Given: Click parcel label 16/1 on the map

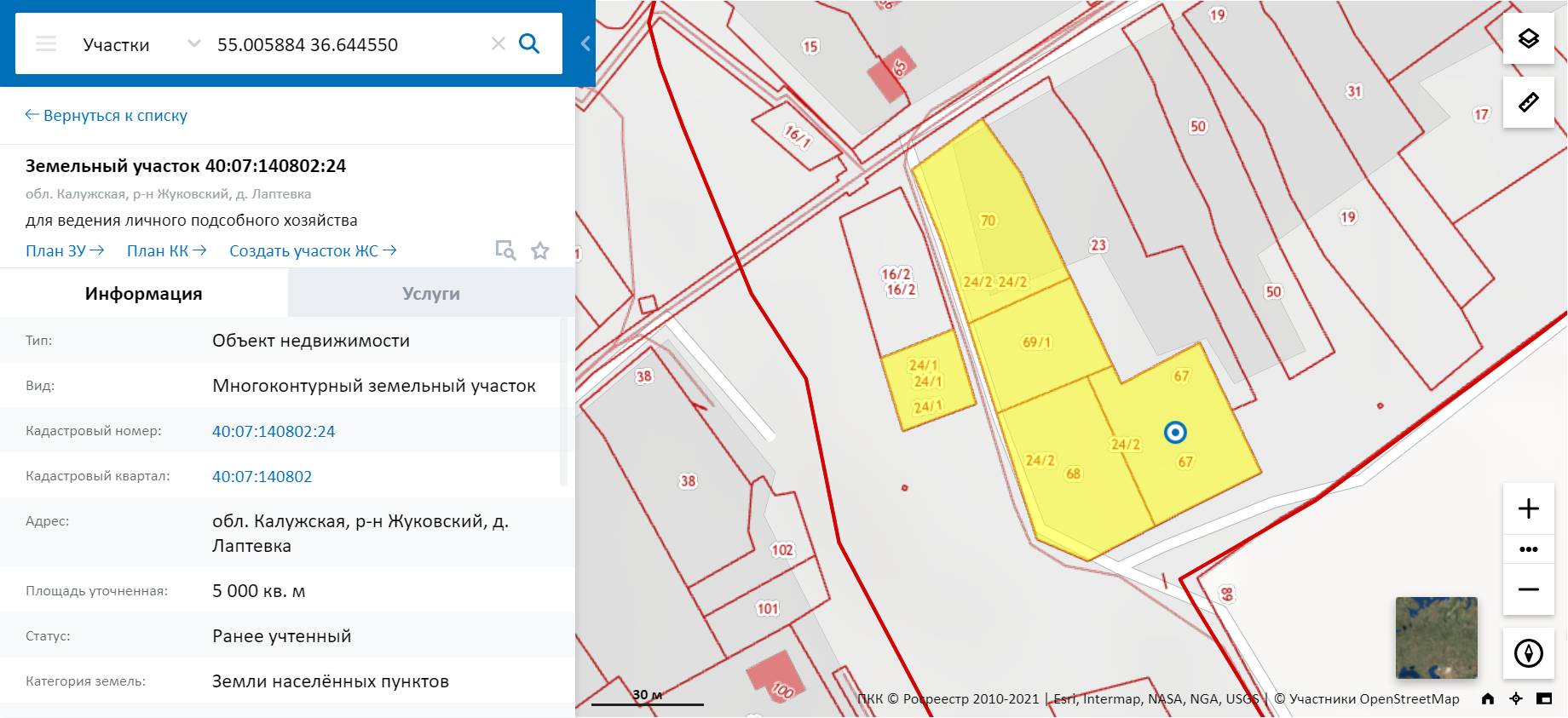Looking at the screenshot, I should tap(798, 135).
